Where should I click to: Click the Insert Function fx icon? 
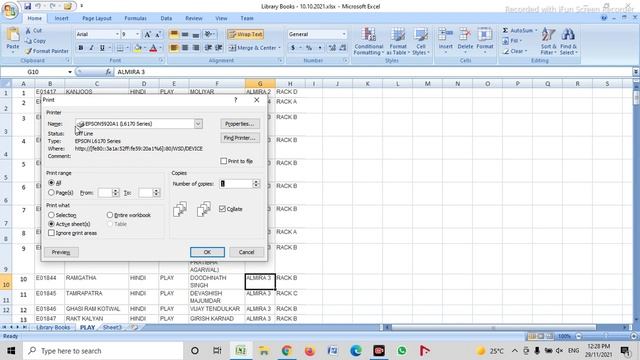pos(108,72)
